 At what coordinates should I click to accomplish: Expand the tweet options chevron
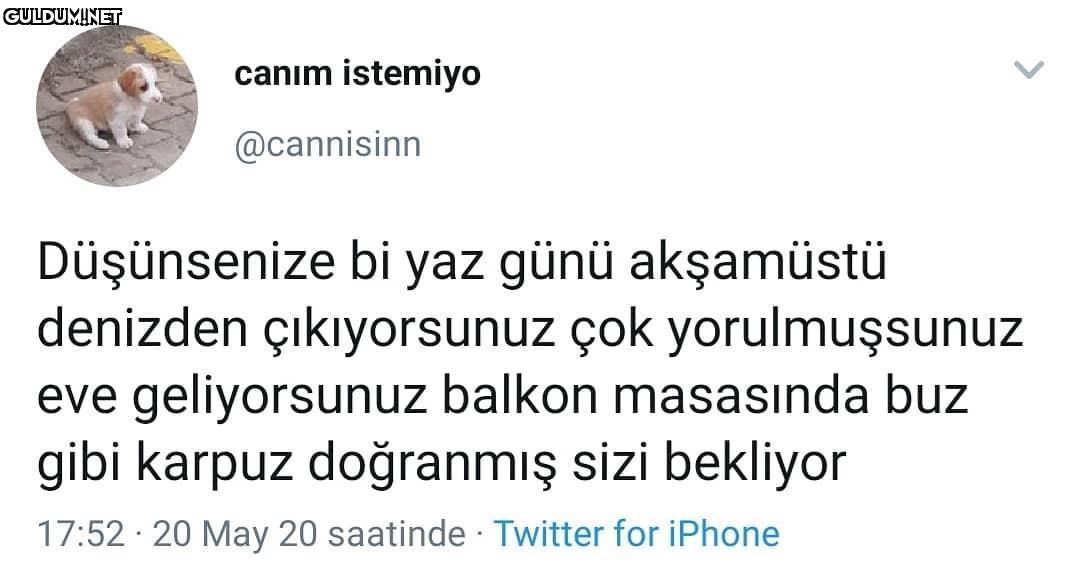(1029, 69)
